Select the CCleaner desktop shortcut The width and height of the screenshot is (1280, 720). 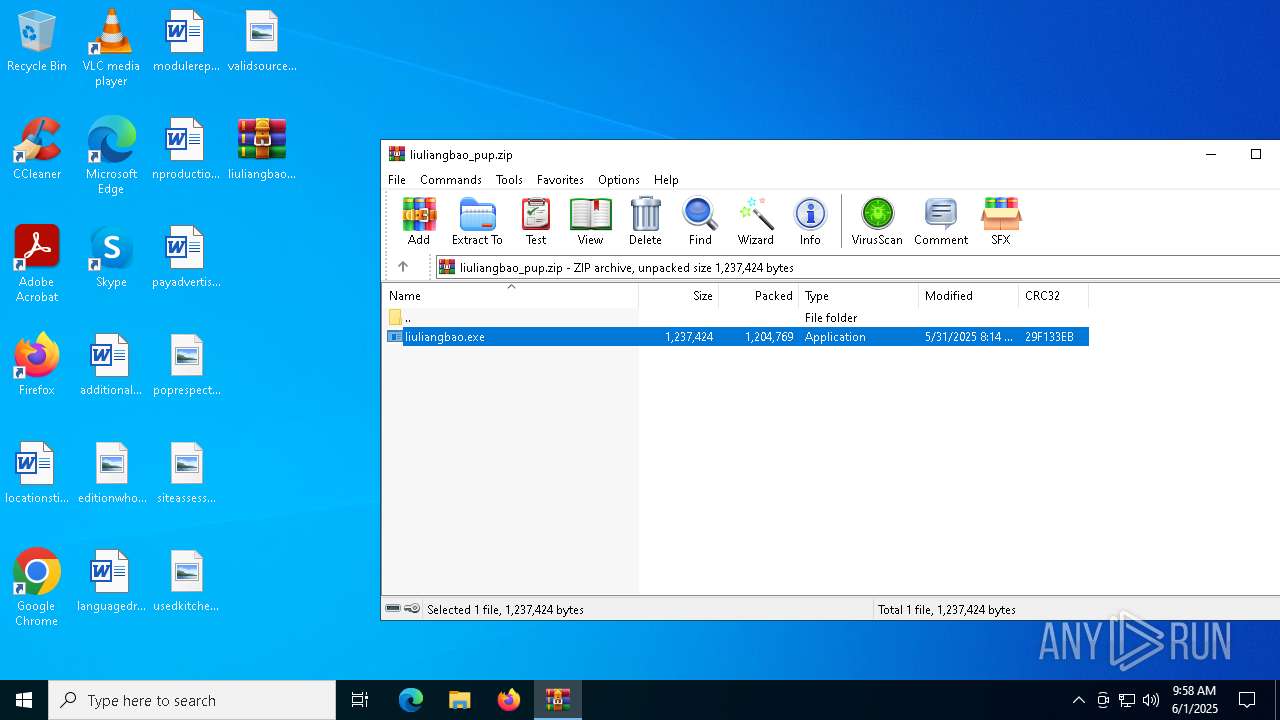(x=37, y=150)
